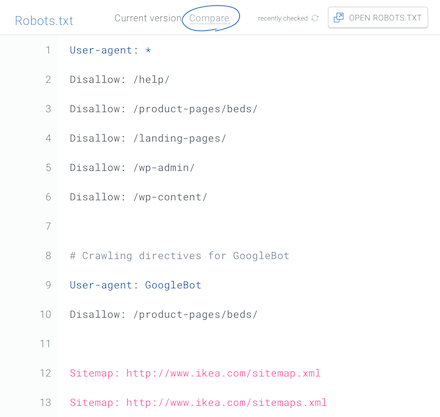Click the 'recently checked' status text

(x=283, y=18)
